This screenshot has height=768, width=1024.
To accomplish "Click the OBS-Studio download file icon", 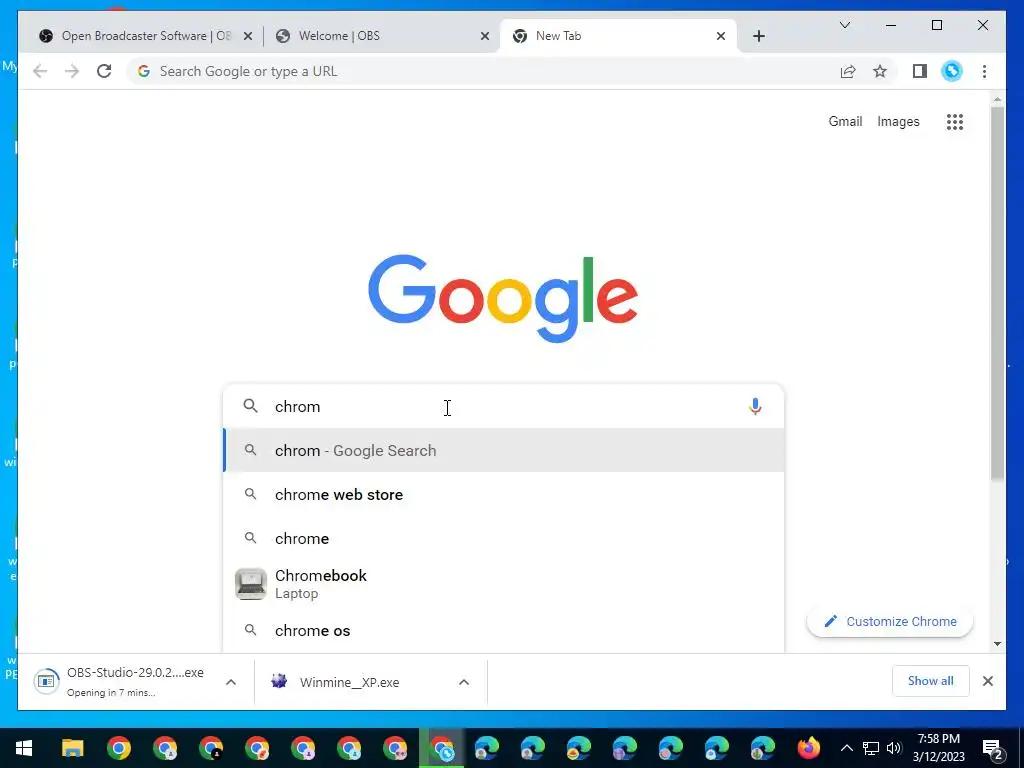I will [46, 682].
